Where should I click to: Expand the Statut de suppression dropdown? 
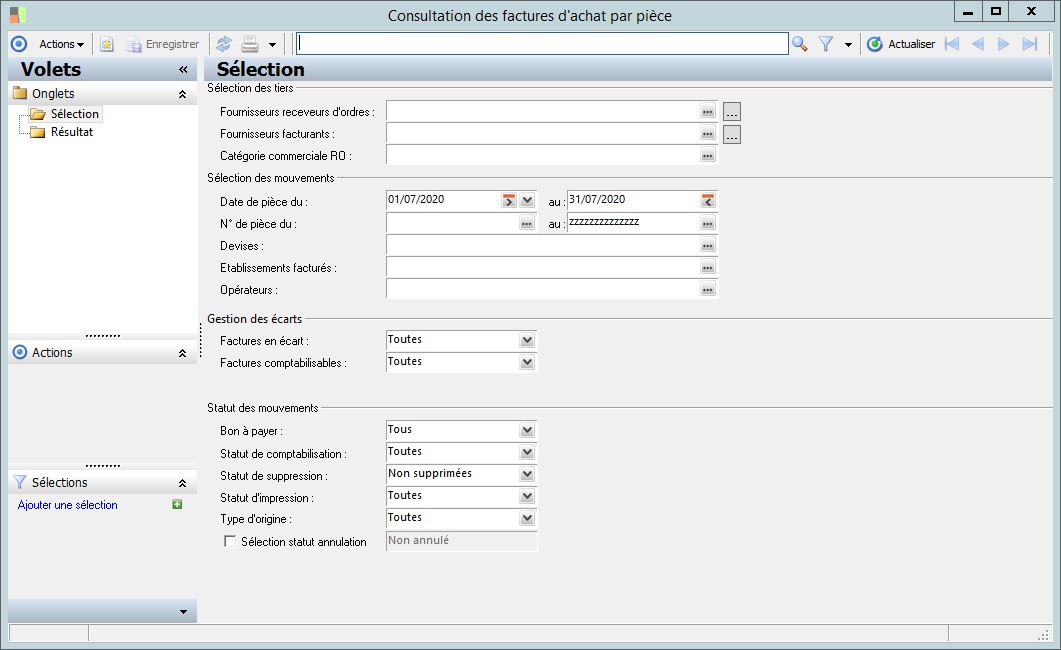pyautogui.click(x=527, y=475)
